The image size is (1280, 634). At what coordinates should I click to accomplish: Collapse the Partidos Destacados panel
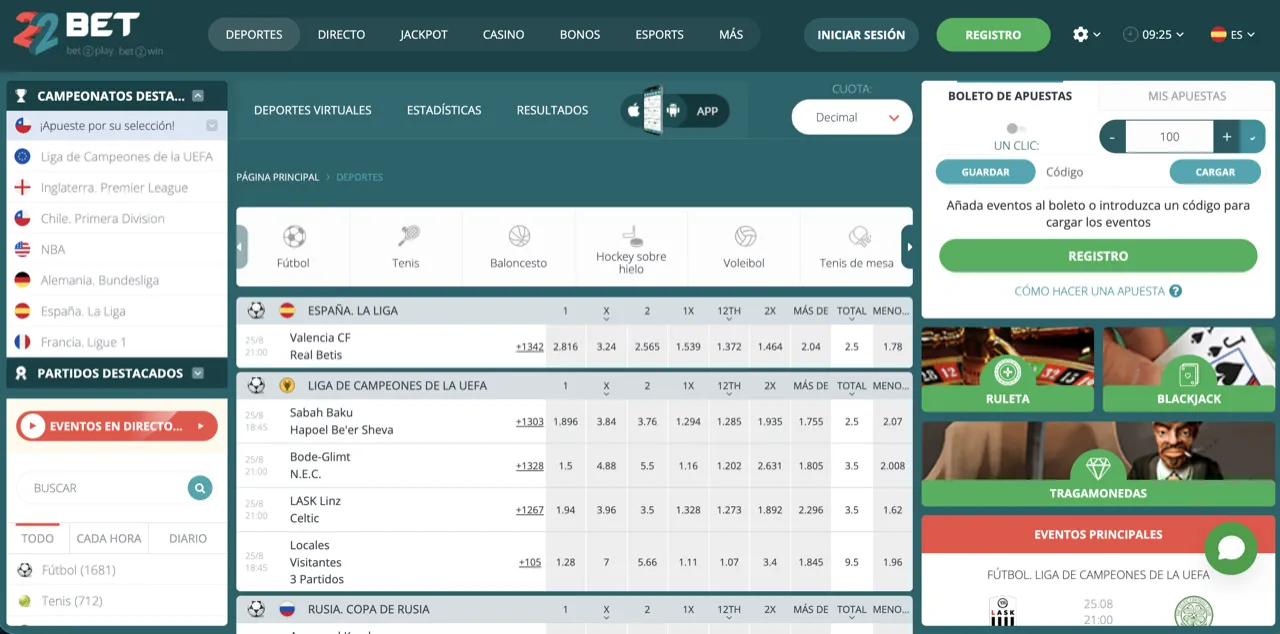(198, 373)
